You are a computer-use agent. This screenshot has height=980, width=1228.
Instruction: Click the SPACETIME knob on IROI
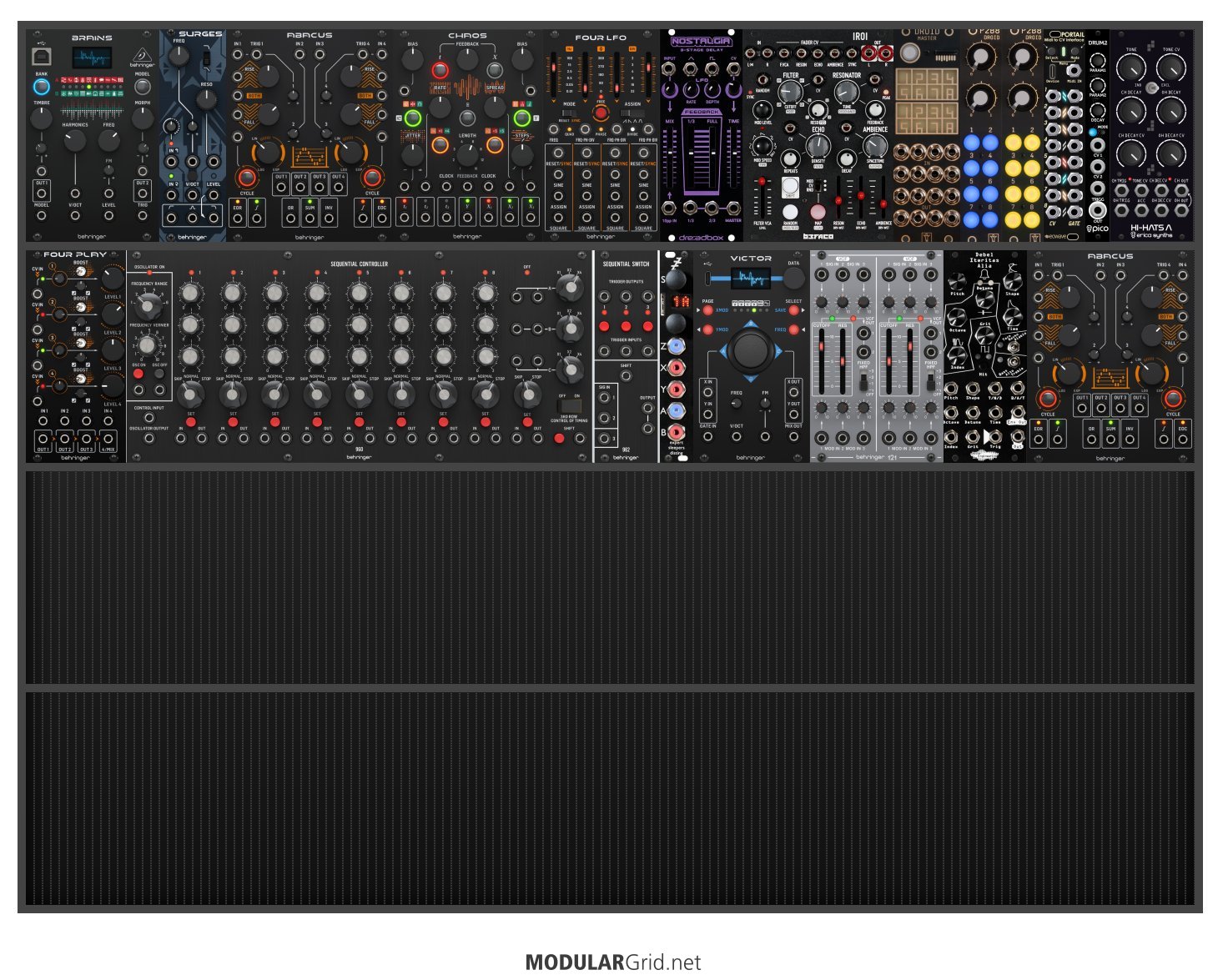(x=875, y=145)
